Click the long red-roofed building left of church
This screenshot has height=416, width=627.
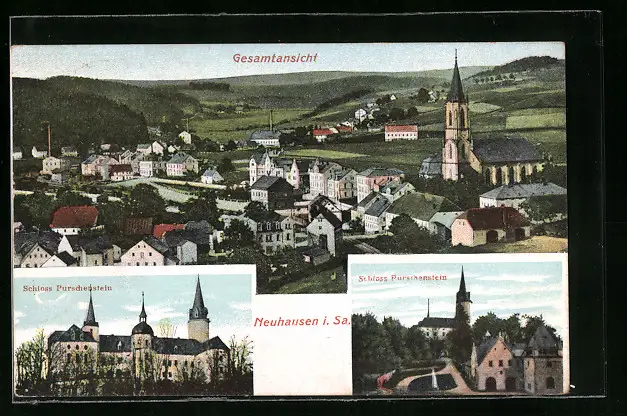(401, 132)
